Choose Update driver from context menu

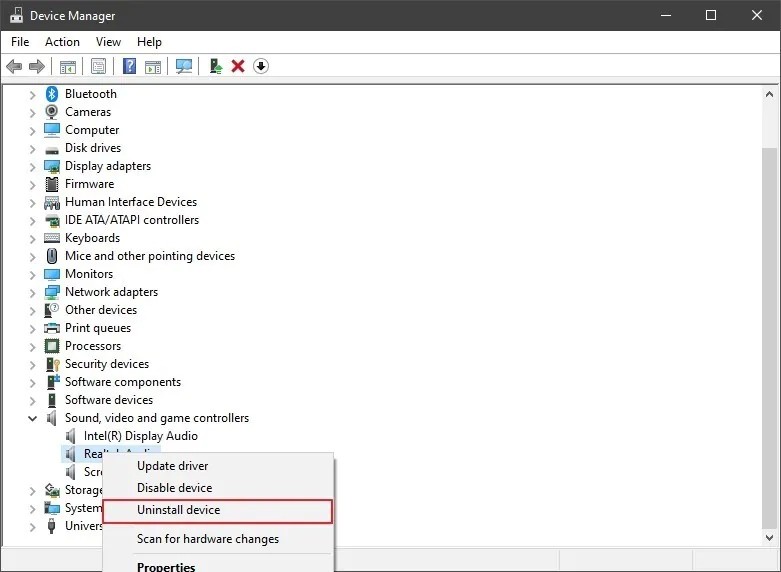(218, 466)
